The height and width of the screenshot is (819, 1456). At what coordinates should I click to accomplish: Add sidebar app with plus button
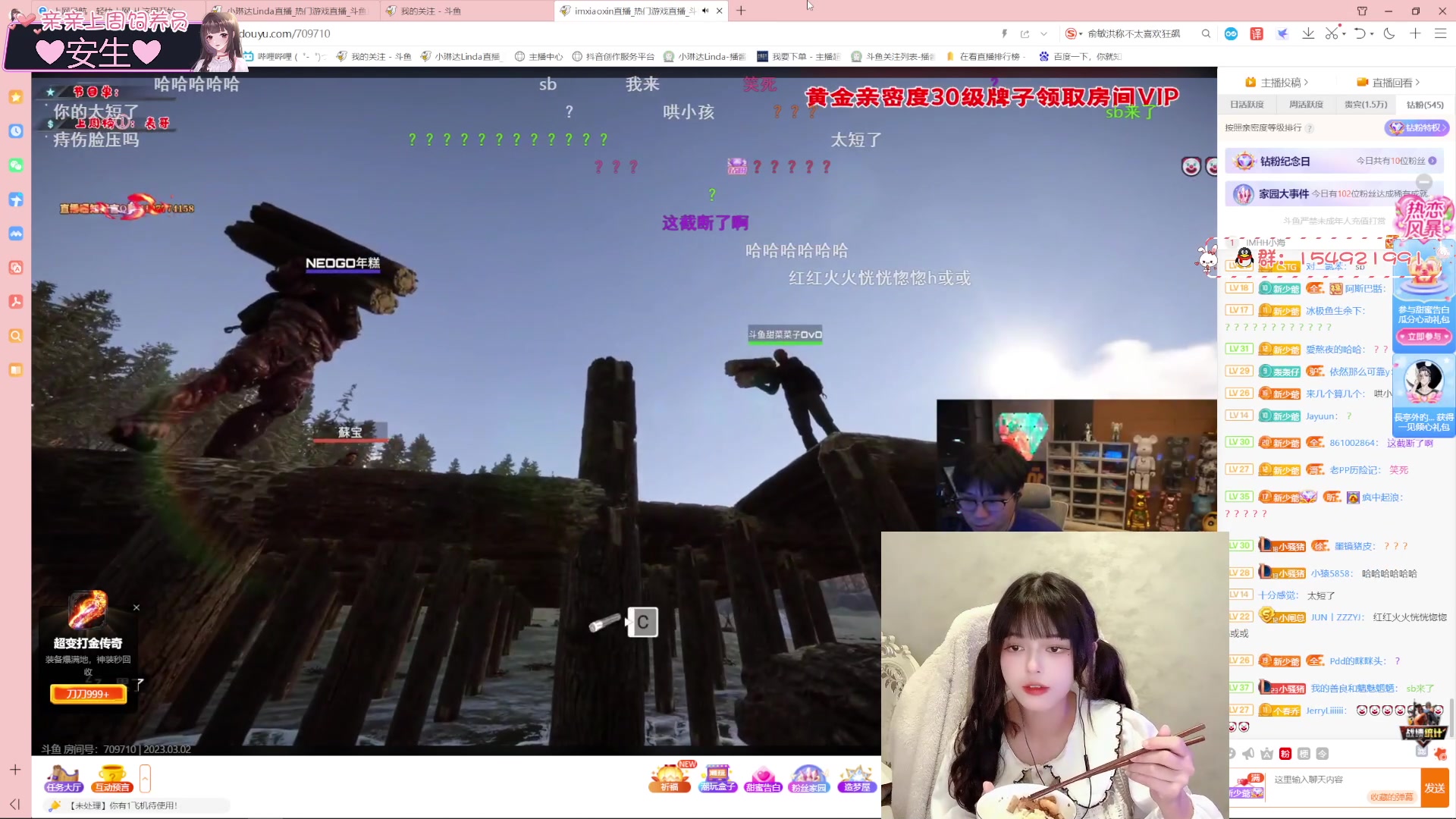pyautogui.click(x=15, y=770)
